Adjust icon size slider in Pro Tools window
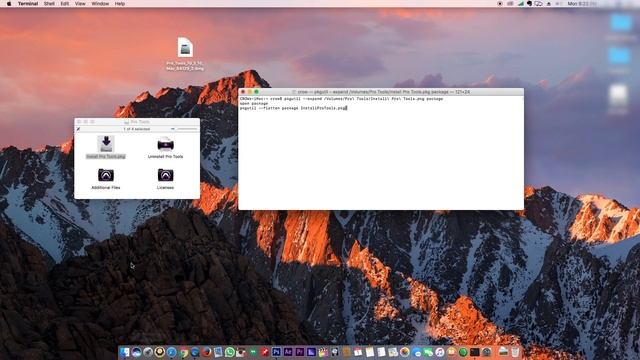This screenshot has width=640, height=360. (184, 129)
